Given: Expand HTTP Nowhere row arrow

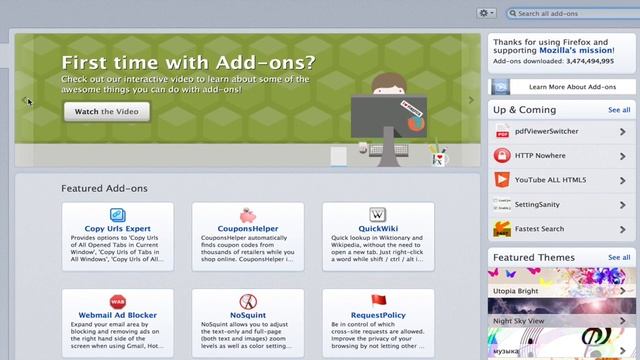Looking at the screenshot, I should coord(622,156).
